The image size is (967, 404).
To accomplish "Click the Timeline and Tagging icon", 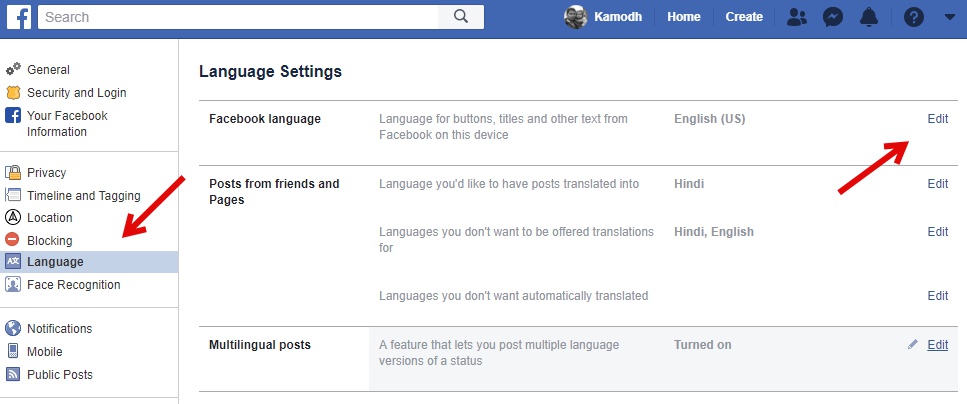I will coord(13,195).
